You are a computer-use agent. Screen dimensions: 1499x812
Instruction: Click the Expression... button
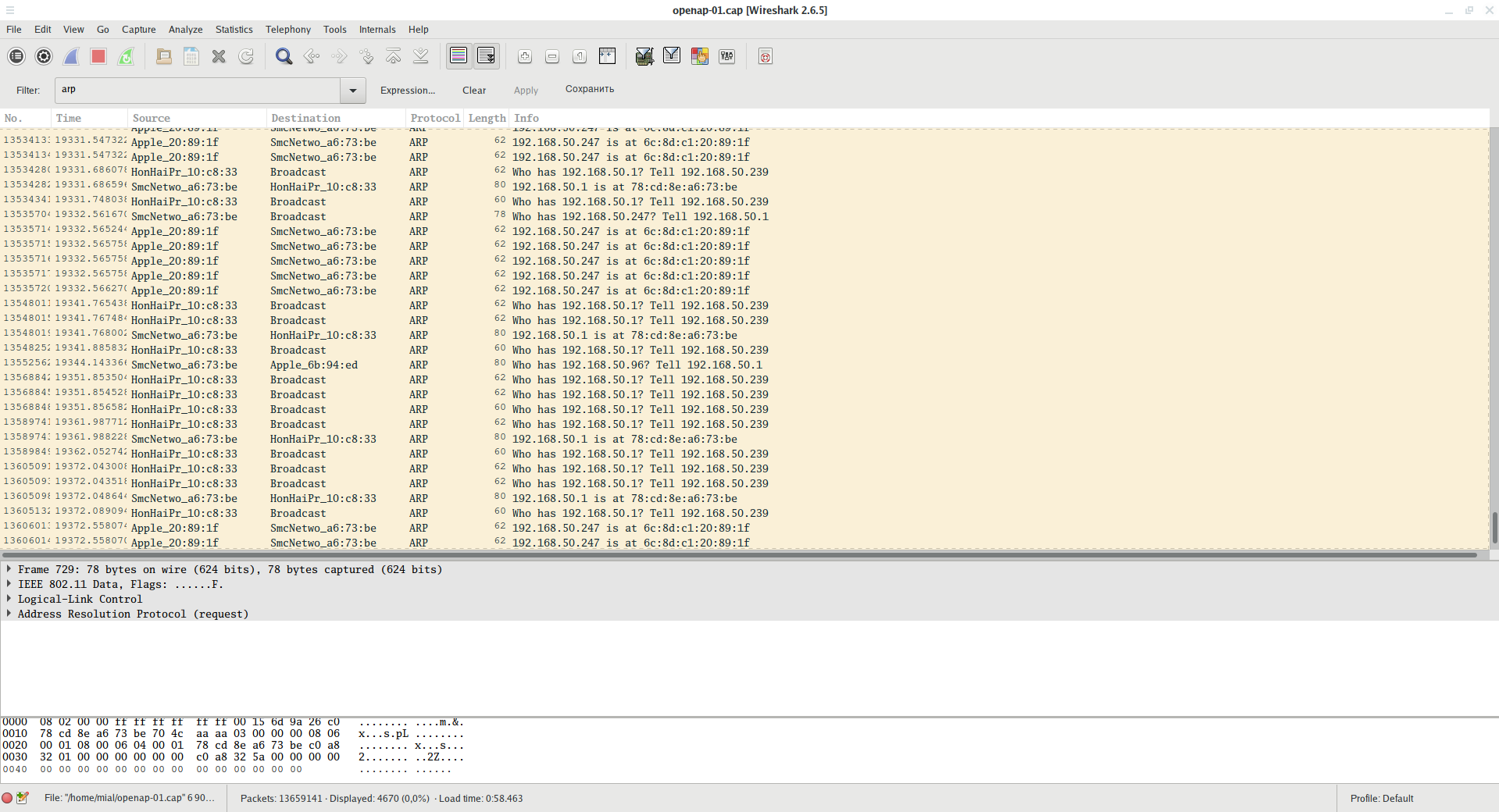click(407, 91)
